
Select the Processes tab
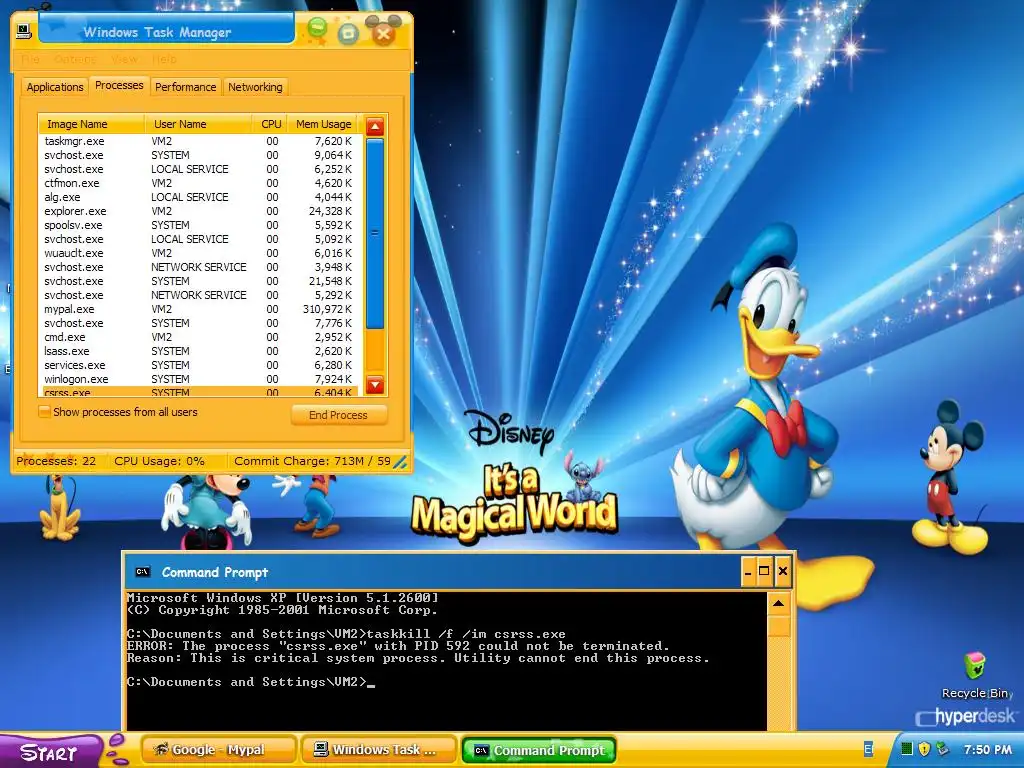point(119,85)
